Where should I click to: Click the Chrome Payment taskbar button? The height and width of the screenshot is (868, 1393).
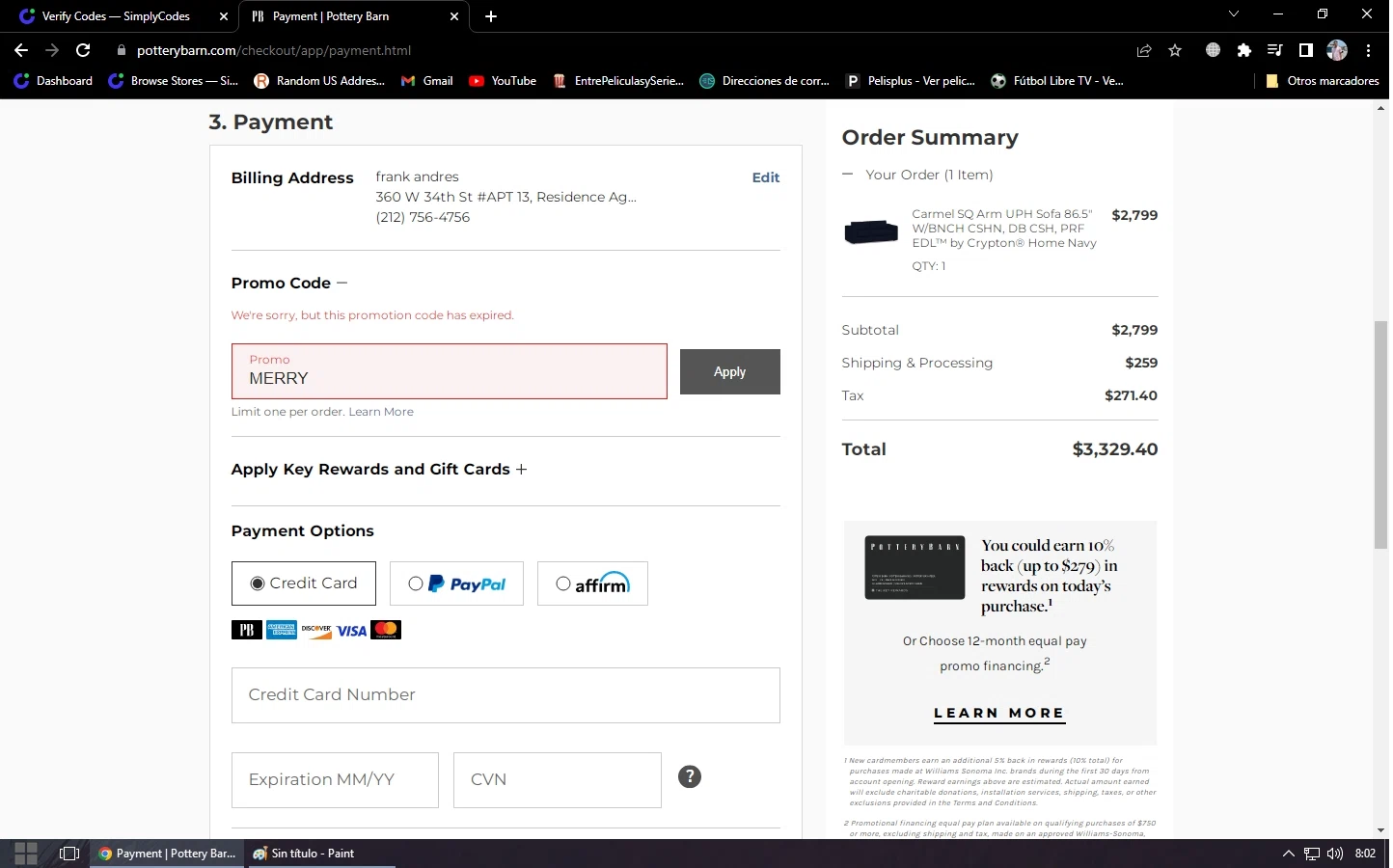pyautogui.click(x=167, y=854)
